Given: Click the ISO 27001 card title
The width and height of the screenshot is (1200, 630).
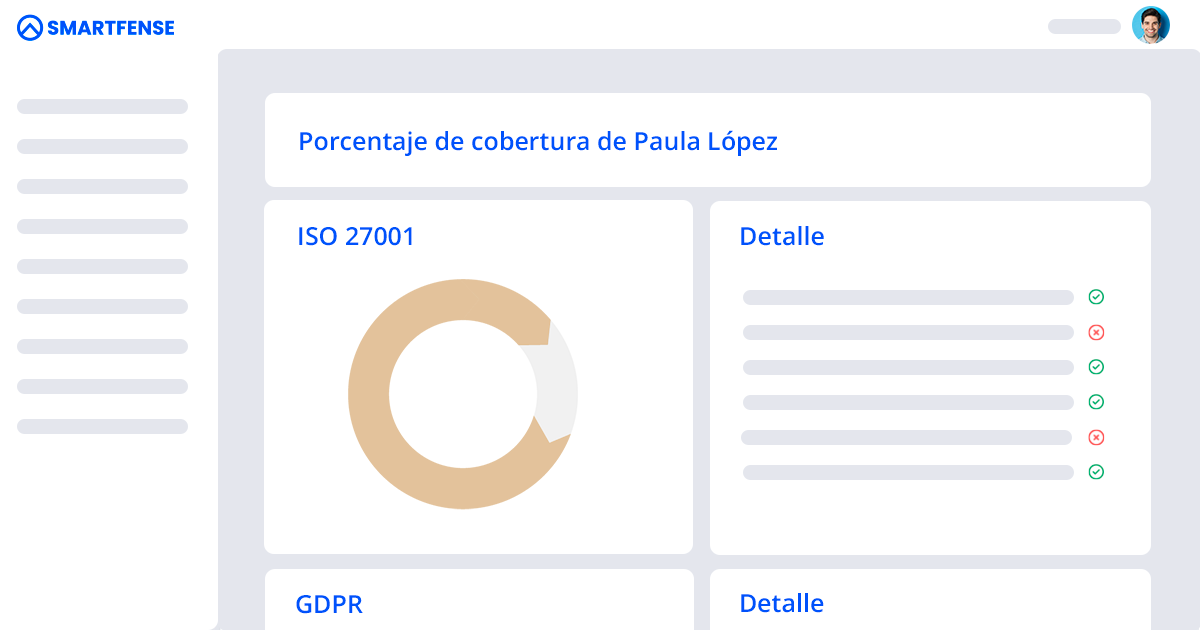Looking at the screenshot, I should 355,237.
